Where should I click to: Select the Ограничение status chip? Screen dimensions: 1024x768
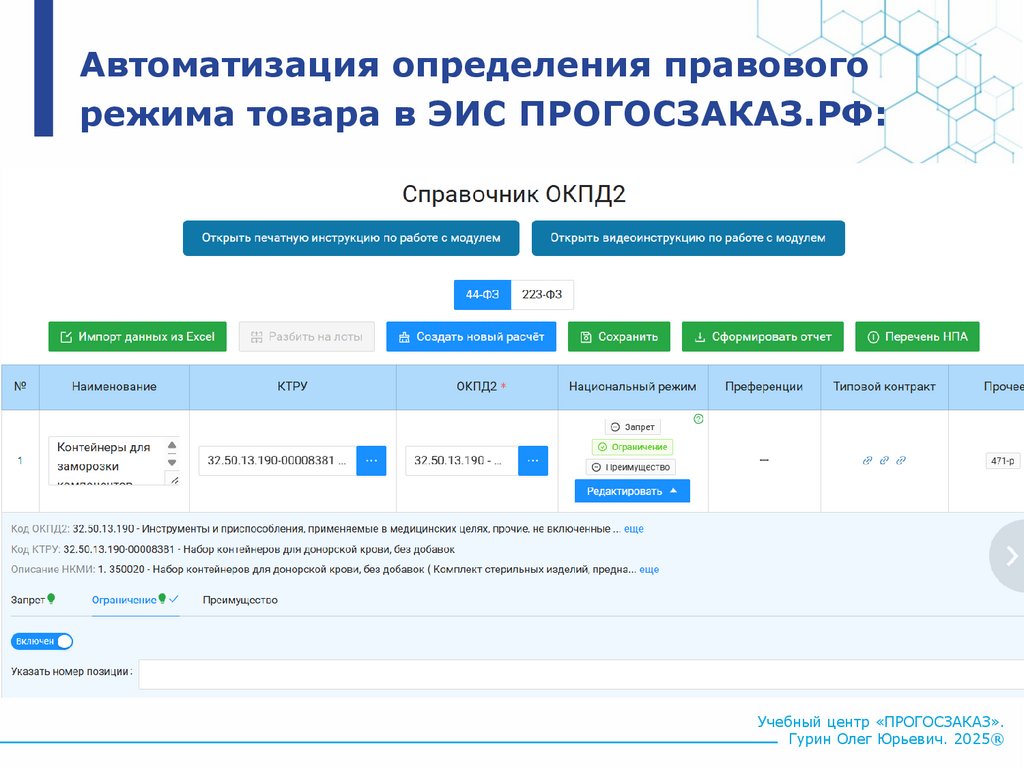(632, 447)
